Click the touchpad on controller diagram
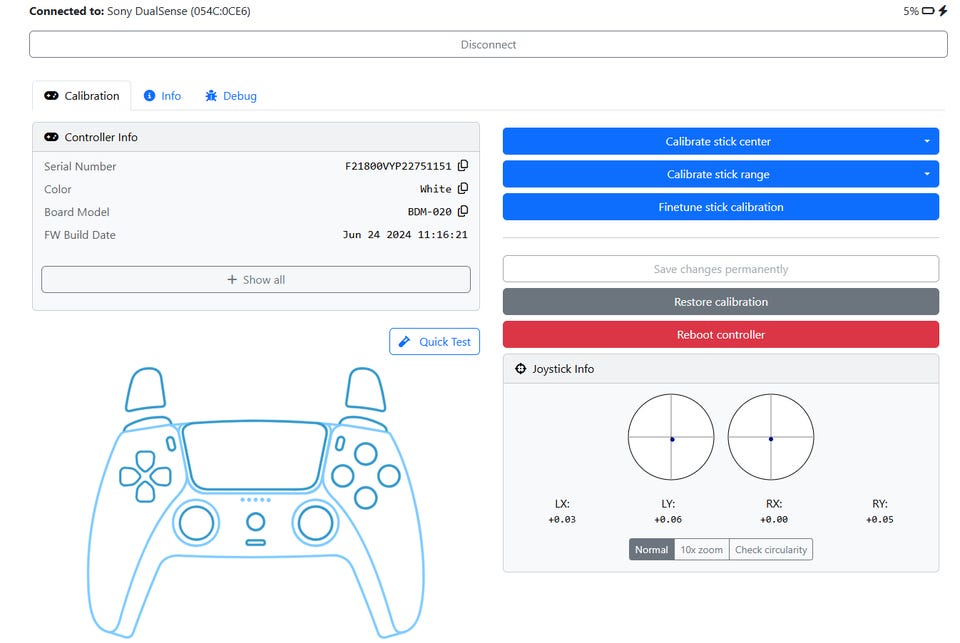The image size is (960, 643). pyautogui.click(x=255, y=456)
